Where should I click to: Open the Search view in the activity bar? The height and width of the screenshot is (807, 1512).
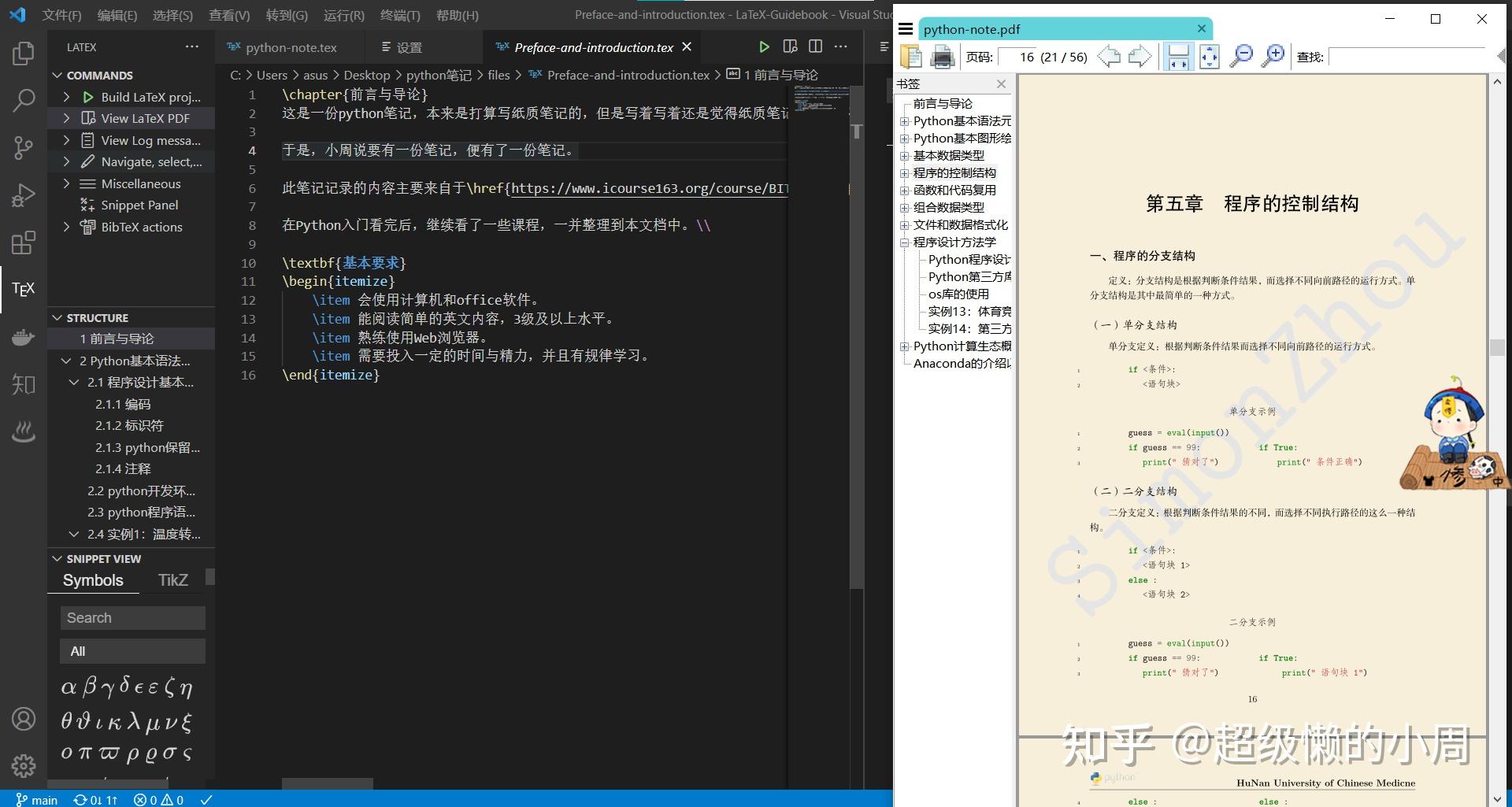23,101
